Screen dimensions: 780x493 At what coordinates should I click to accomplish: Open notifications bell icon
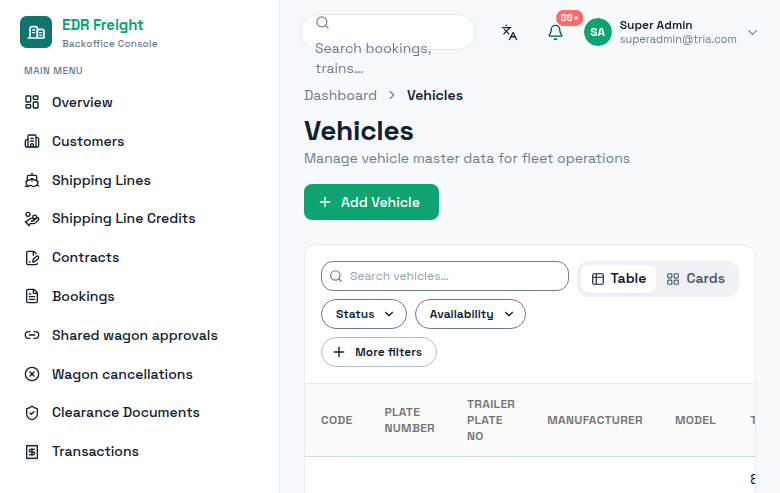(x=555, y=32)
